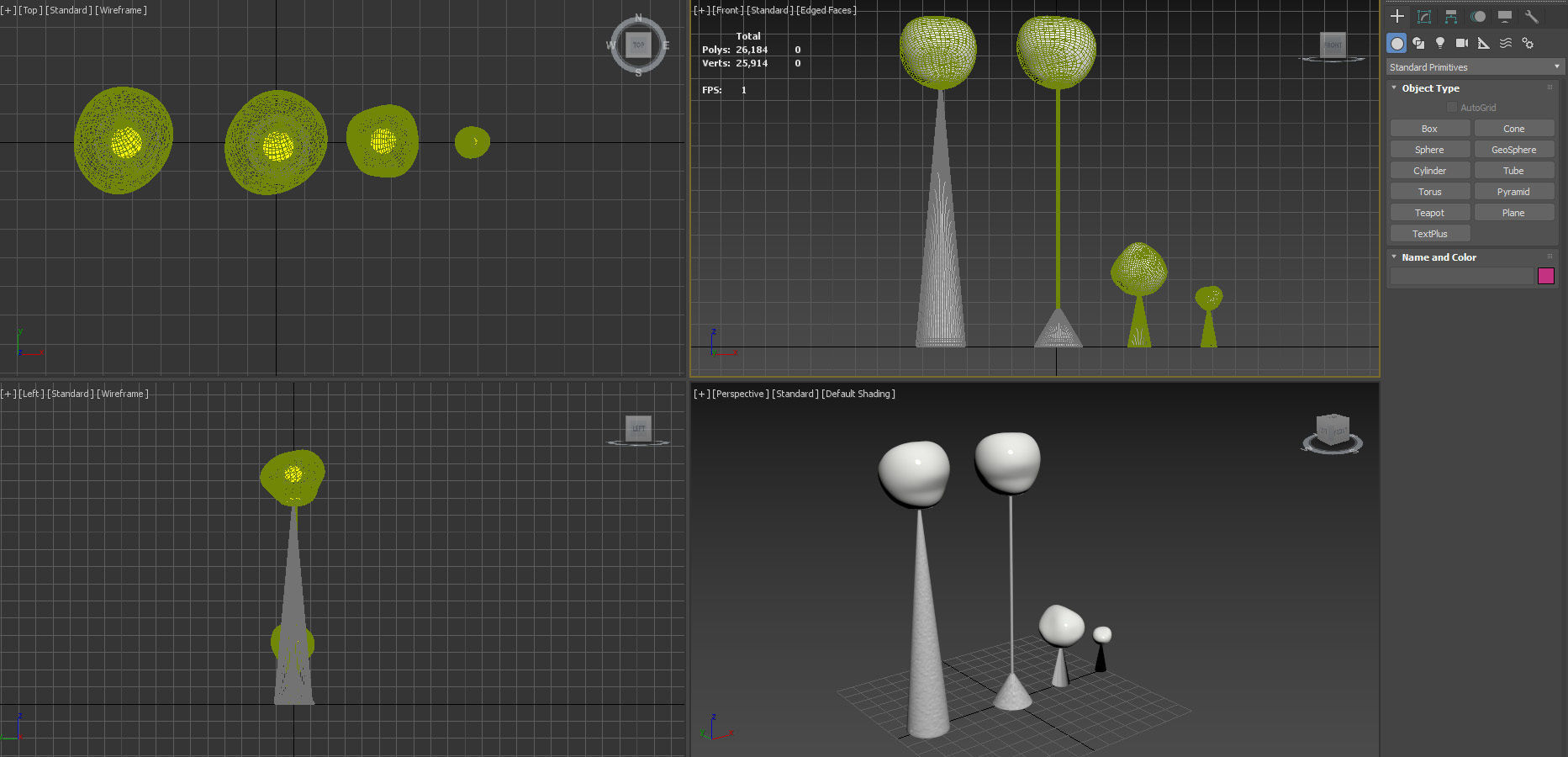
Task: Open the [Default Shading] menu
Action: pyautogui.click(x=858, y=394)
